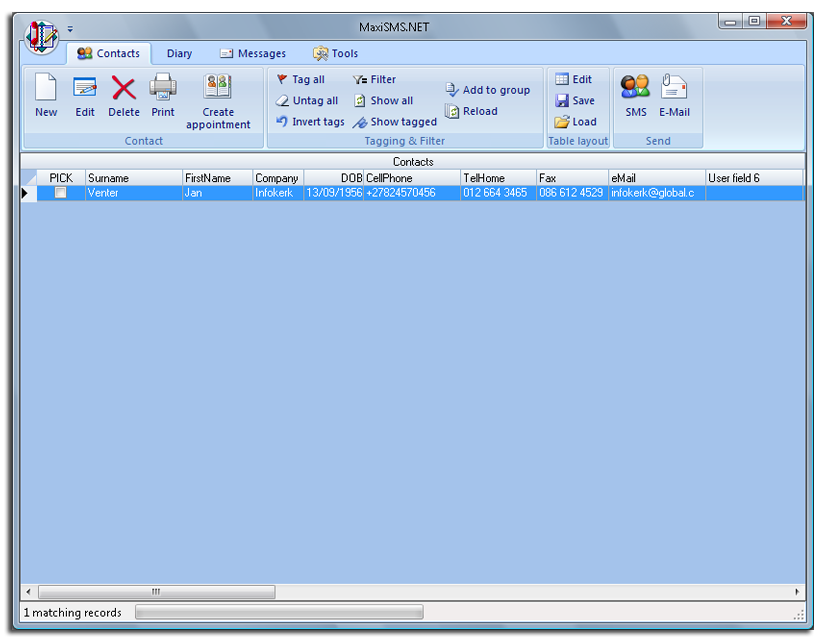
Task: Click the 'Infokerk' company cell
Action: tap(278, 193)
